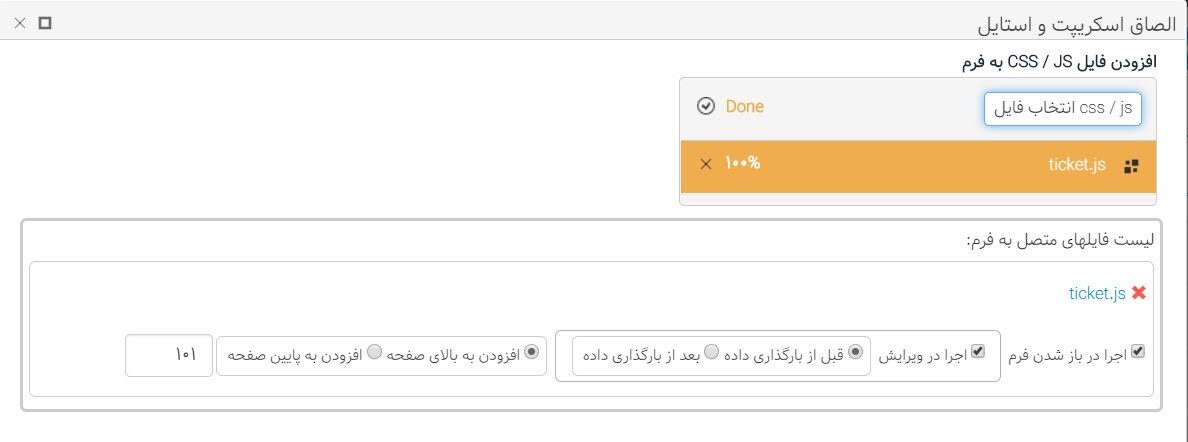Remove ticket.js from the orange upload row

click(705, 165)
